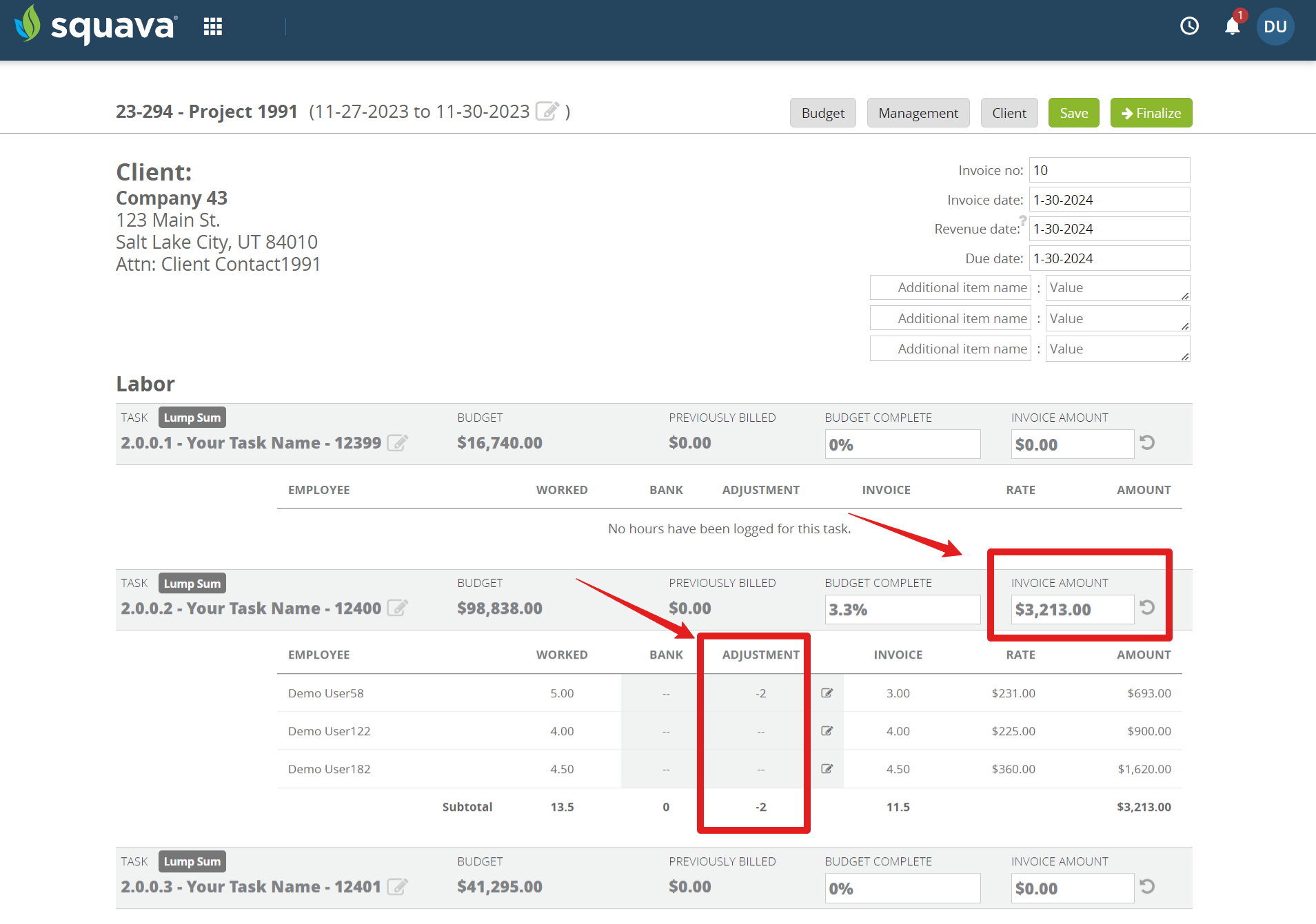The width and height of the screenshot is (1316, 924).
Task: Reset invoice amount for task 12401
Action: point(1147,886)
